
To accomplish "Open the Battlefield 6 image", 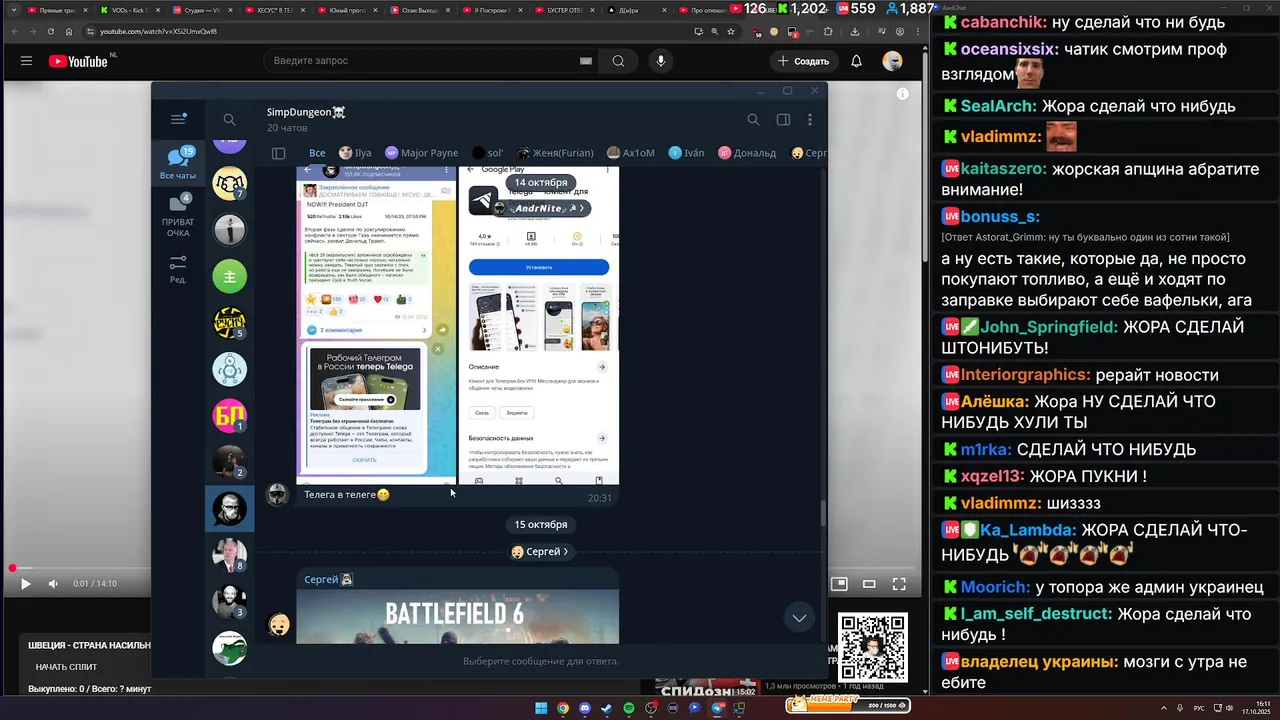I will click(458, 616).
